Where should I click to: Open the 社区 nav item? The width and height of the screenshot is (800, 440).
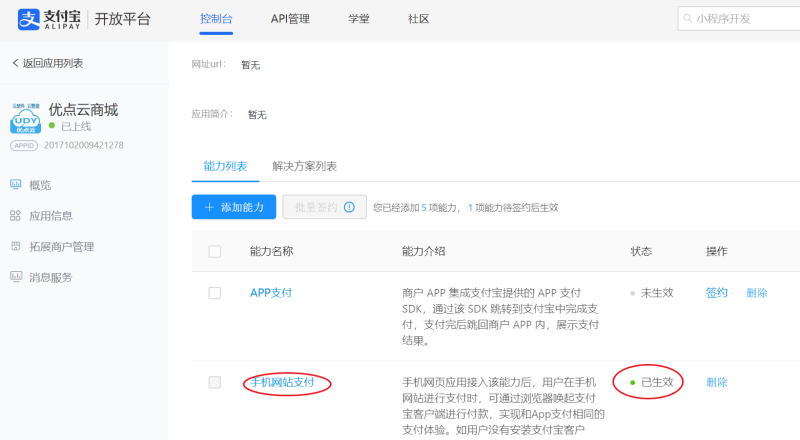coord(418,19)
